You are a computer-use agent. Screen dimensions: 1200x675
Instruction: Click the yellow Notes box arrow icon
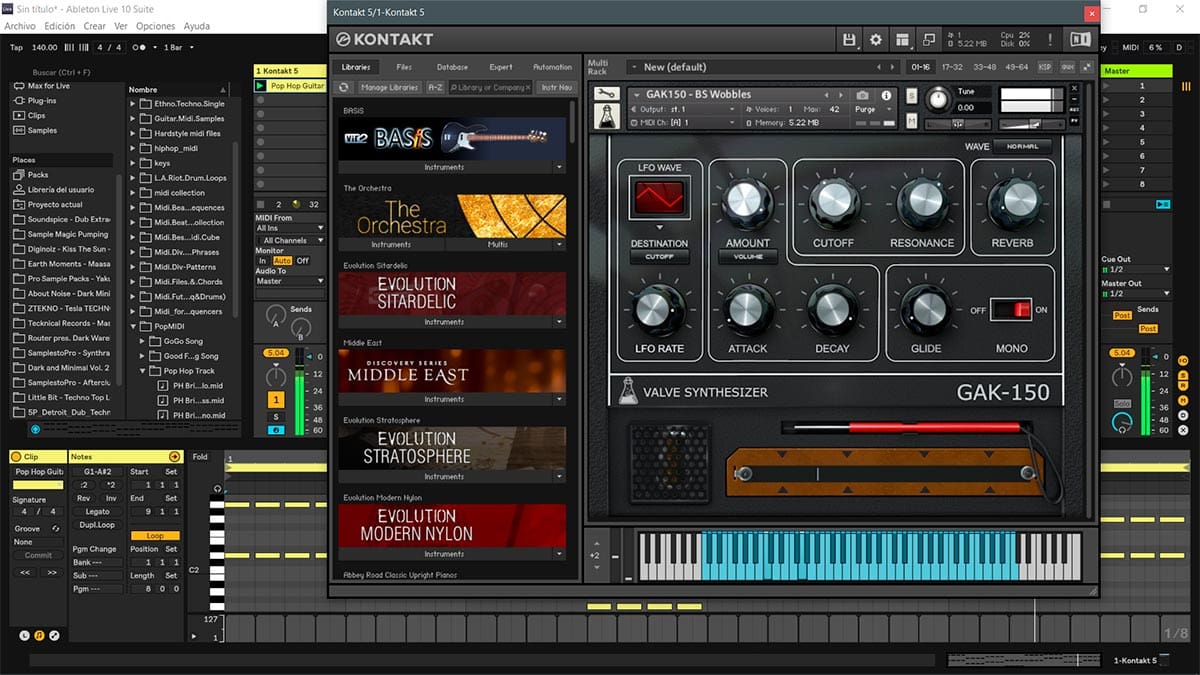(x=174, y=456)
